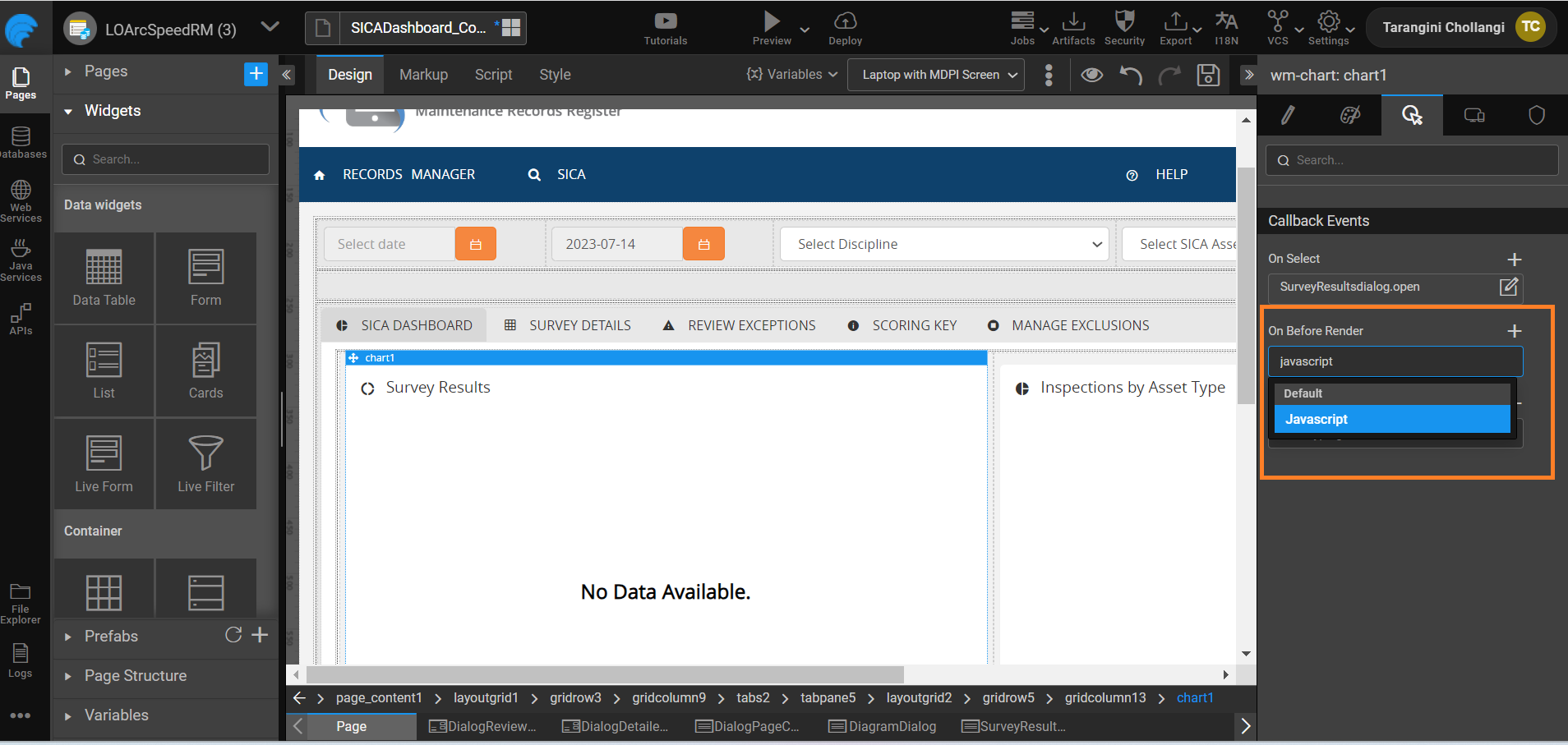Click the widgets Search input field
The image size is (1568, 745).
click(x=166, y=159)
